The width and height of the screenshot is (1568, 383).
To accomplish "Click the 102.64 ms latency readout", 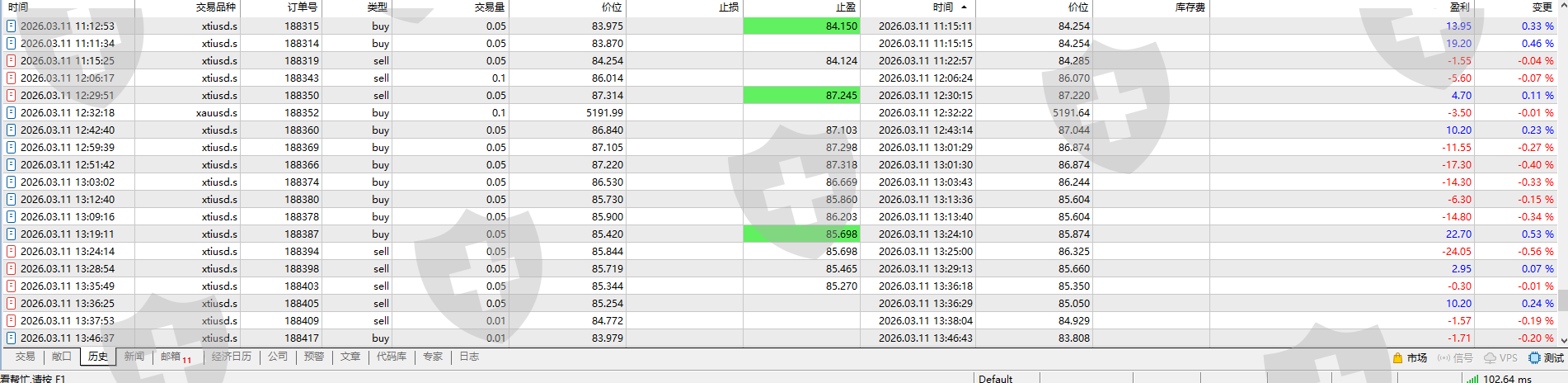I will click(x=1507, y=379).
